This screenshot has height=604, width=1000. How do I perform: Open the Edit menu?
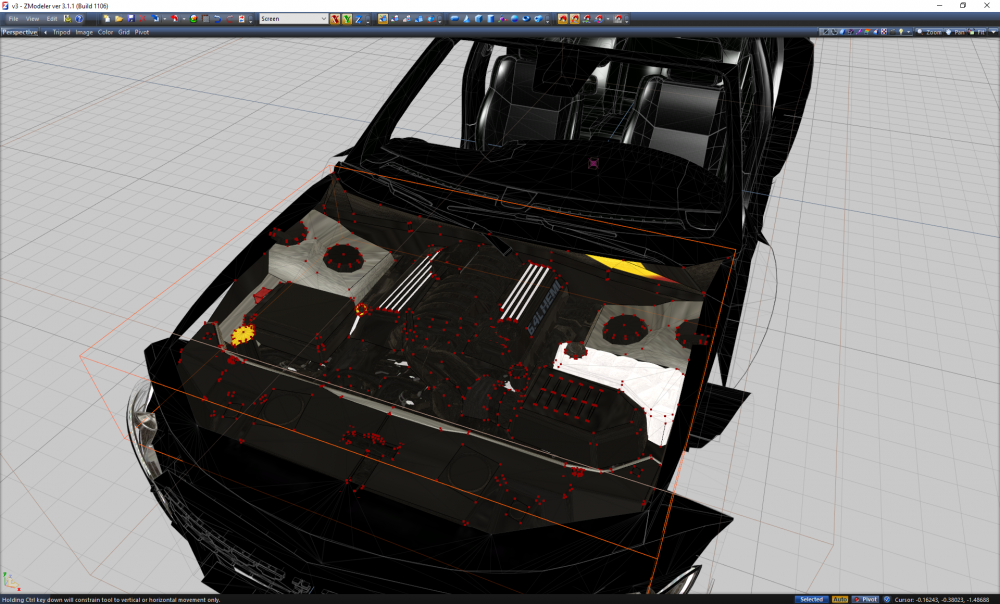tap(50, 17)
